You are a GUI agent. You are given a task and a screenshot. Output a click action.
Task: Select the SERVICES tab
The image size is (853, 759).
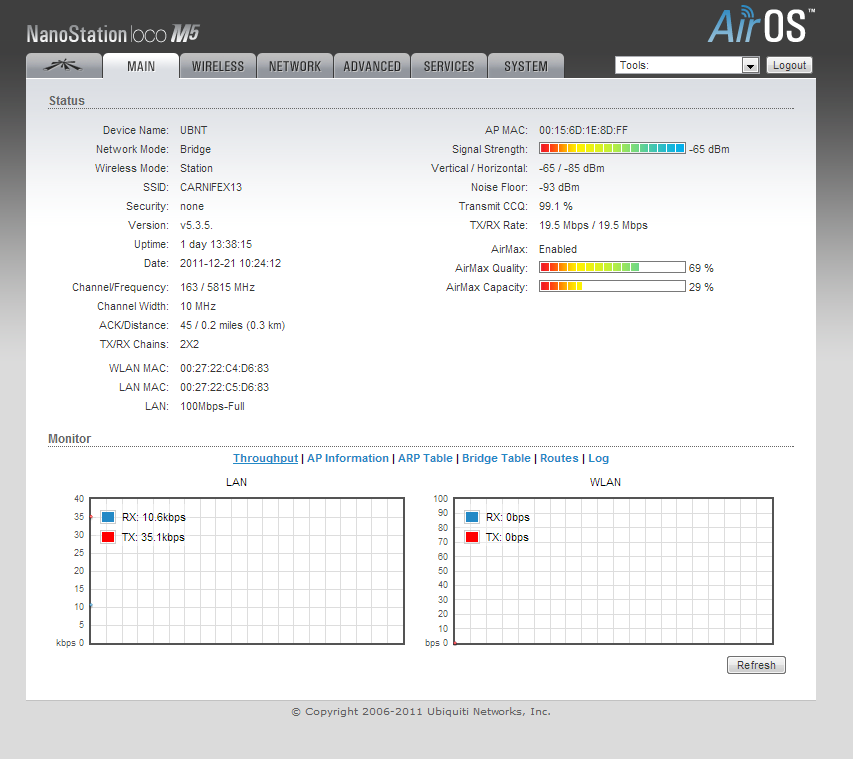(449, 66)
